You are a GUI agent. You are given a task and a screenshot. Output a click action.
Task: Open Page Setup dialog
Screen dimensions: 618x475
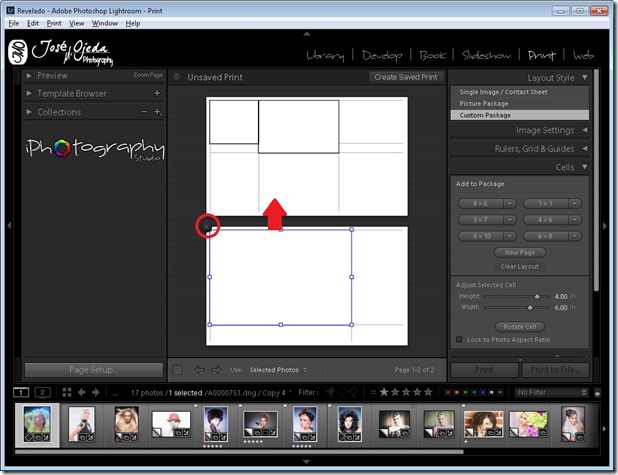93,370
